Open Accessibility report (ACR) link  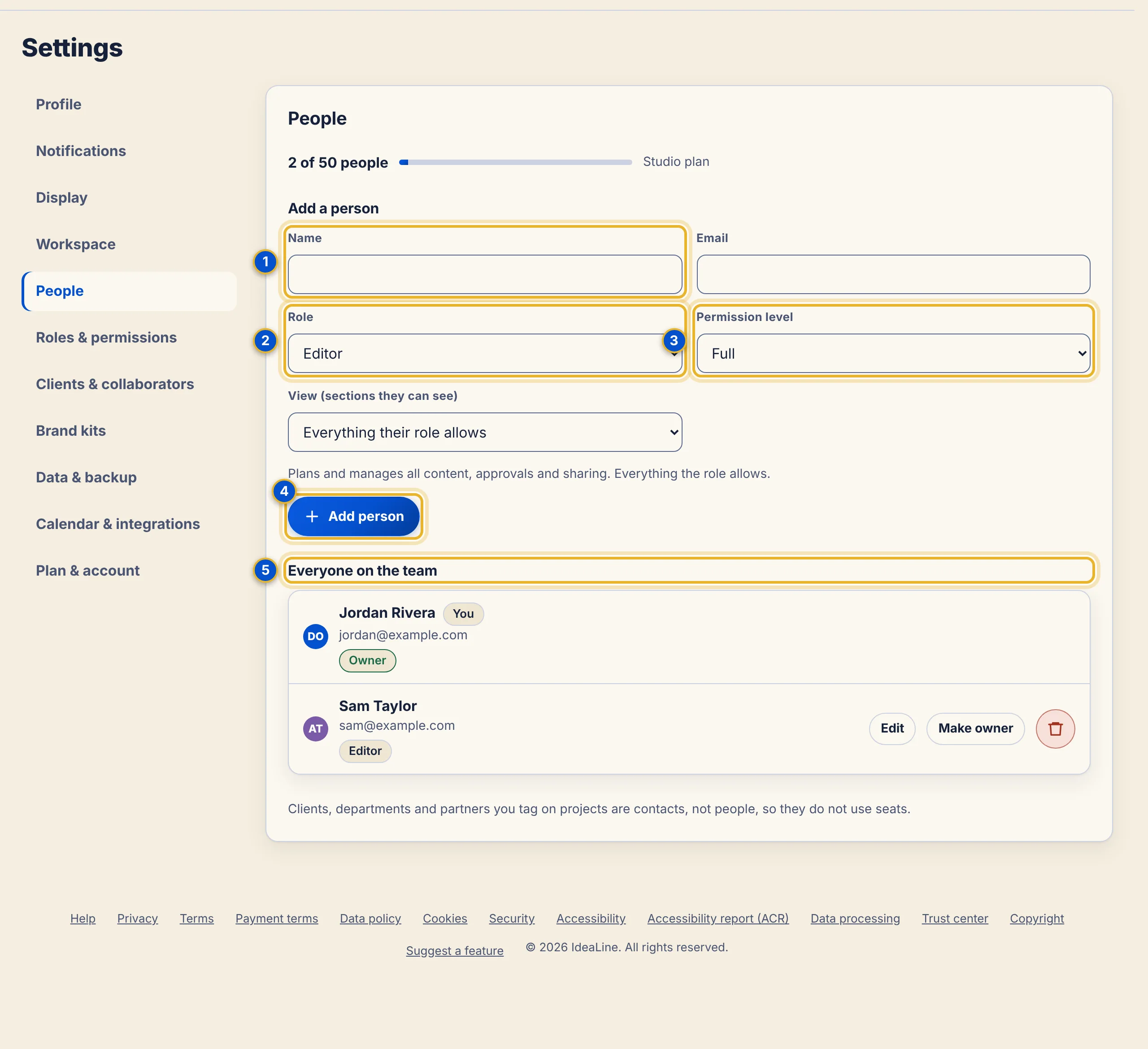(x=717, y=918)
